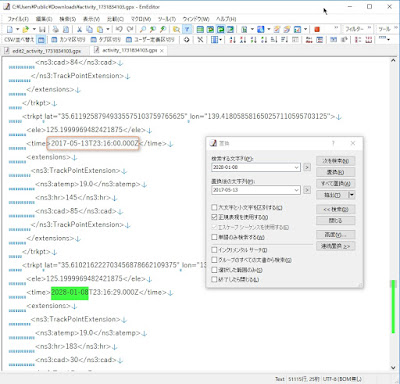Expand the dropdown arrow next to New file

(17, 30)
